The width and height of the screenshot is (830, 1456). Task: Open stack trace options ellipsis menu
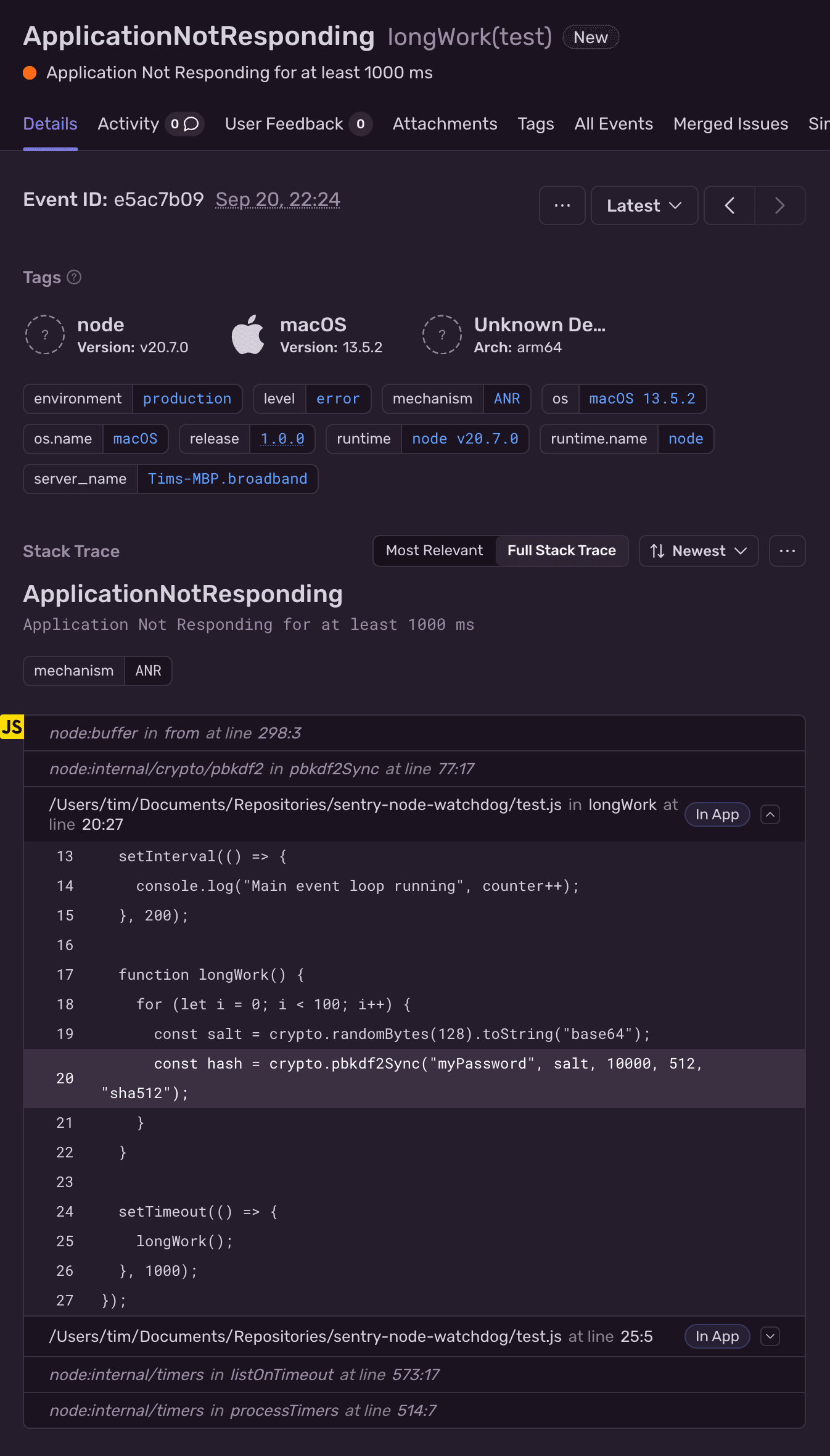coord(787,551)
